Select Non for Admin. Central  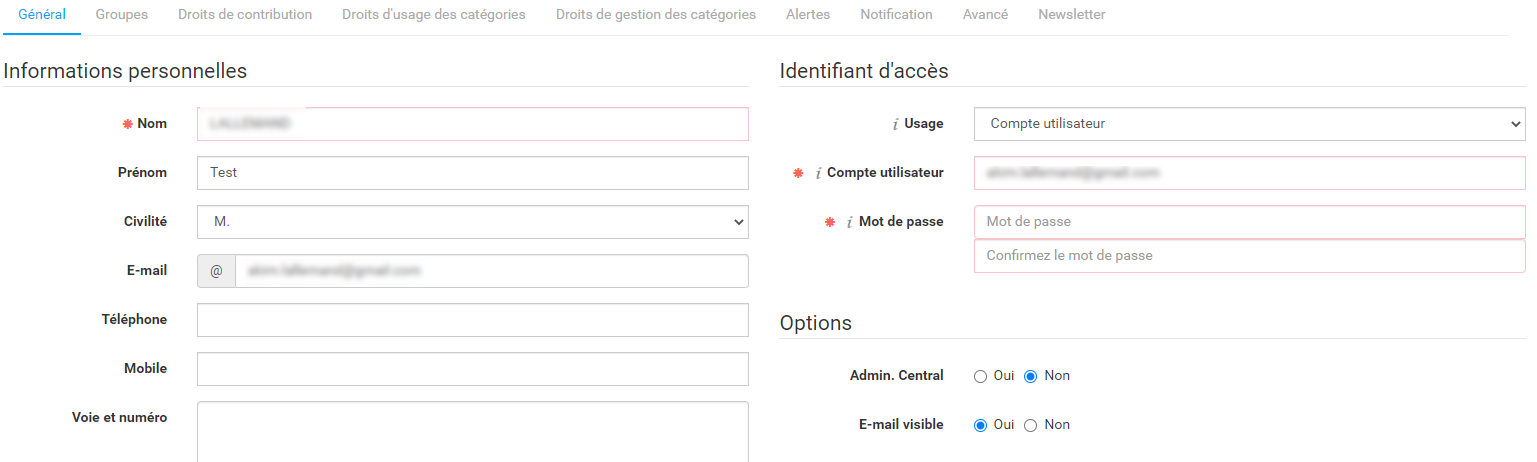pyautogui.click(x=1031, y=376)
